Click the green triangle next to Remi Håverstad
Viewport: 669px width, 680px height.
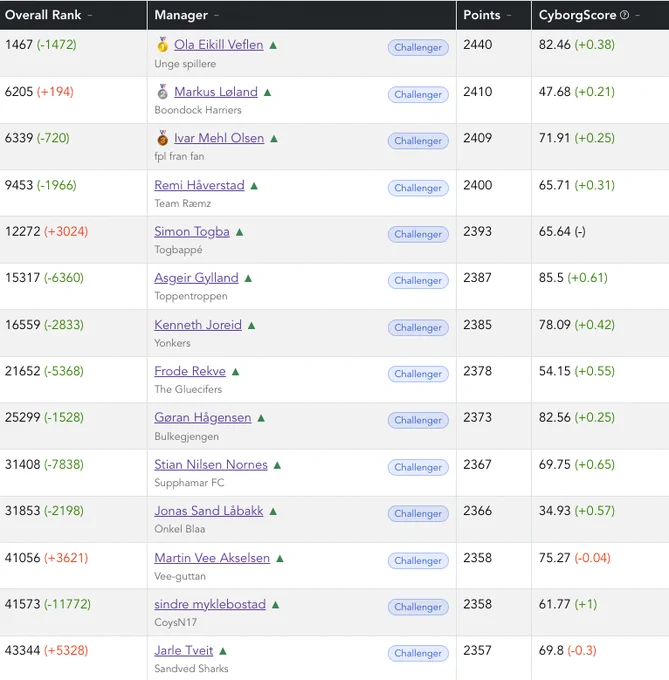[255, 186]
